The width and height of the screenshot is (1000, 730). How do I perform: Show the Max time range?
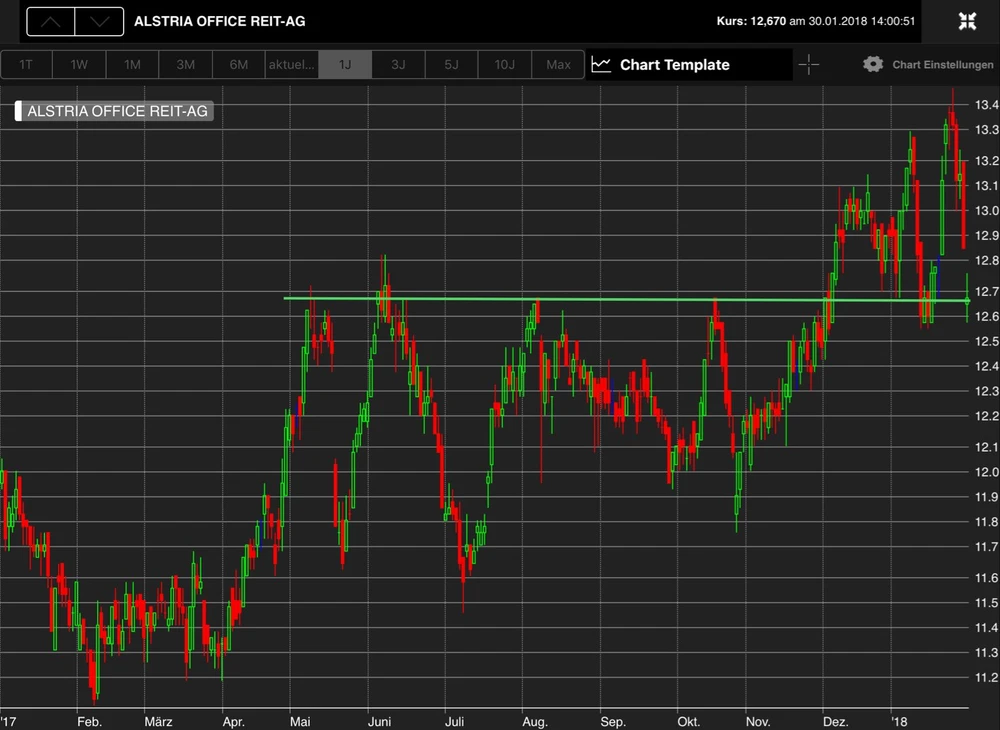(558, 65)
